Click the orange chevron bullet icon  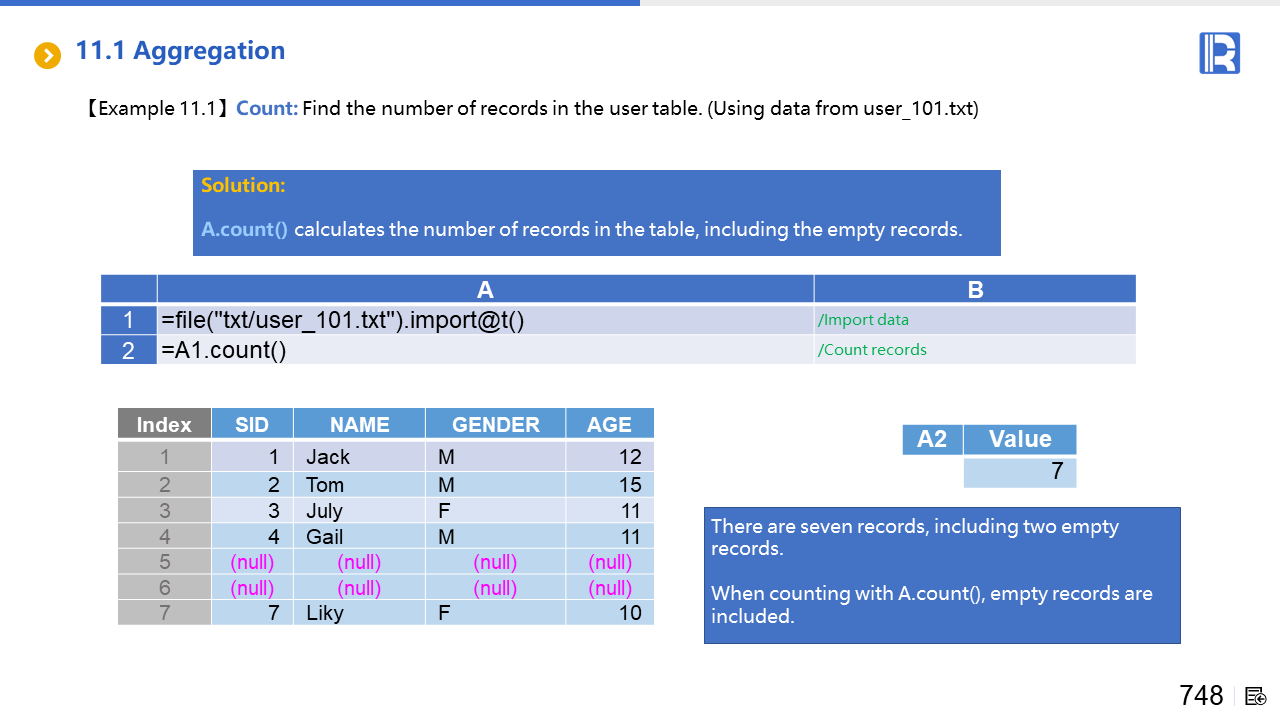click(47, 55)
